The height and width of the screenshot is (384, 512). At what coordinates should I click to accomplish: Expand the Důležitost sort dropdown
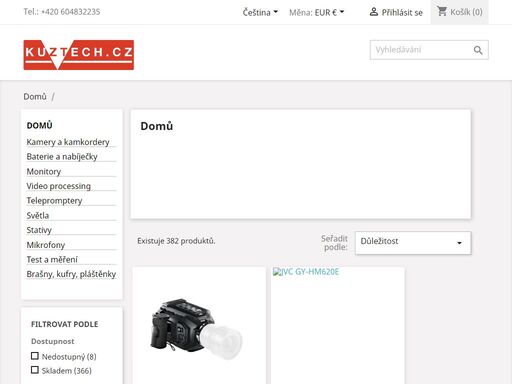[x=413, y=243]
